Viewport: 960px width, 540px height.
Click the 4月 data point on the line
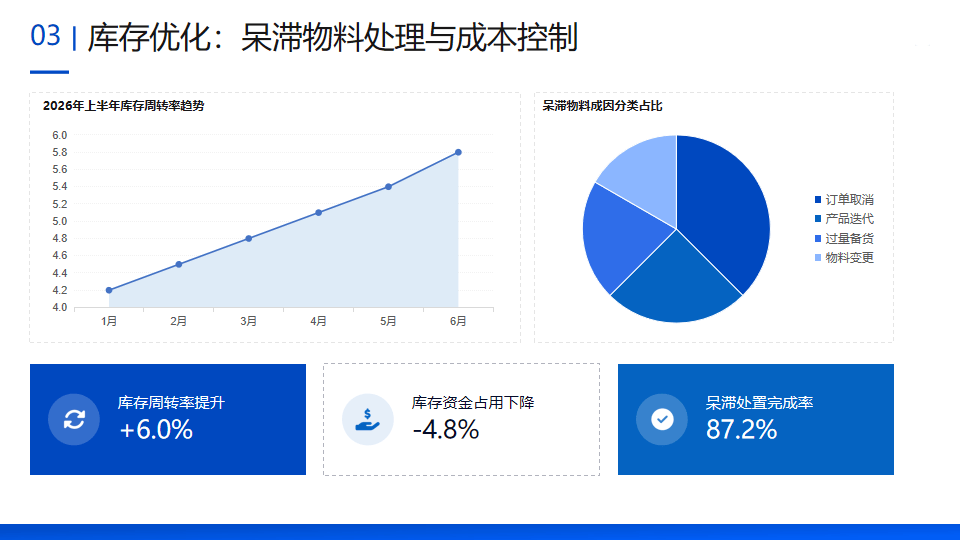tap(318, 212)
